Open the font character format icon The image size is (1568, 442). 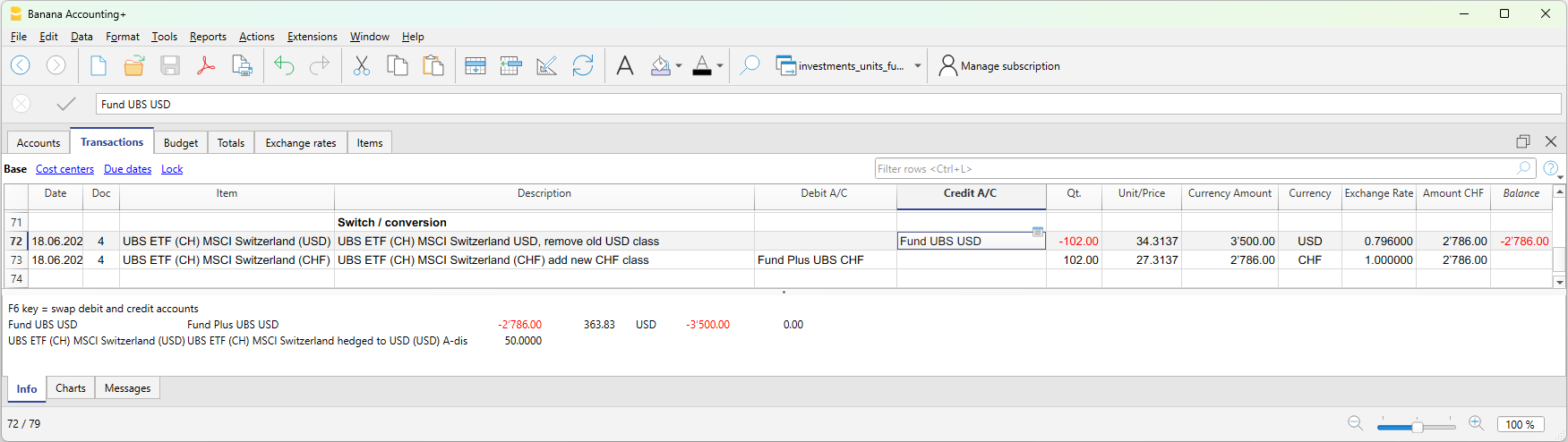click(625, 65)
